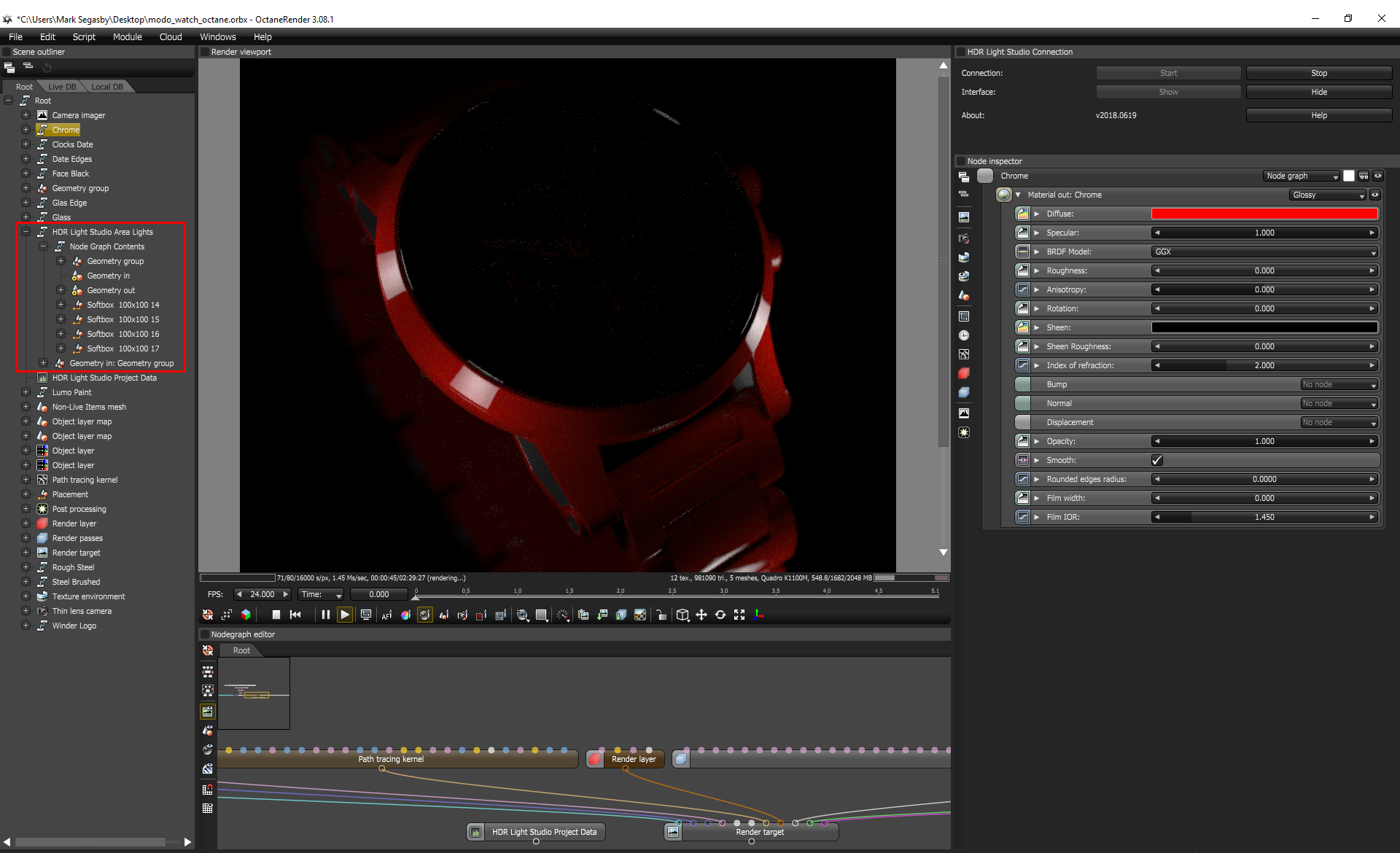
Task: Open the BRDF Model GGX dropdown
Action: (x=1264, y=252)
